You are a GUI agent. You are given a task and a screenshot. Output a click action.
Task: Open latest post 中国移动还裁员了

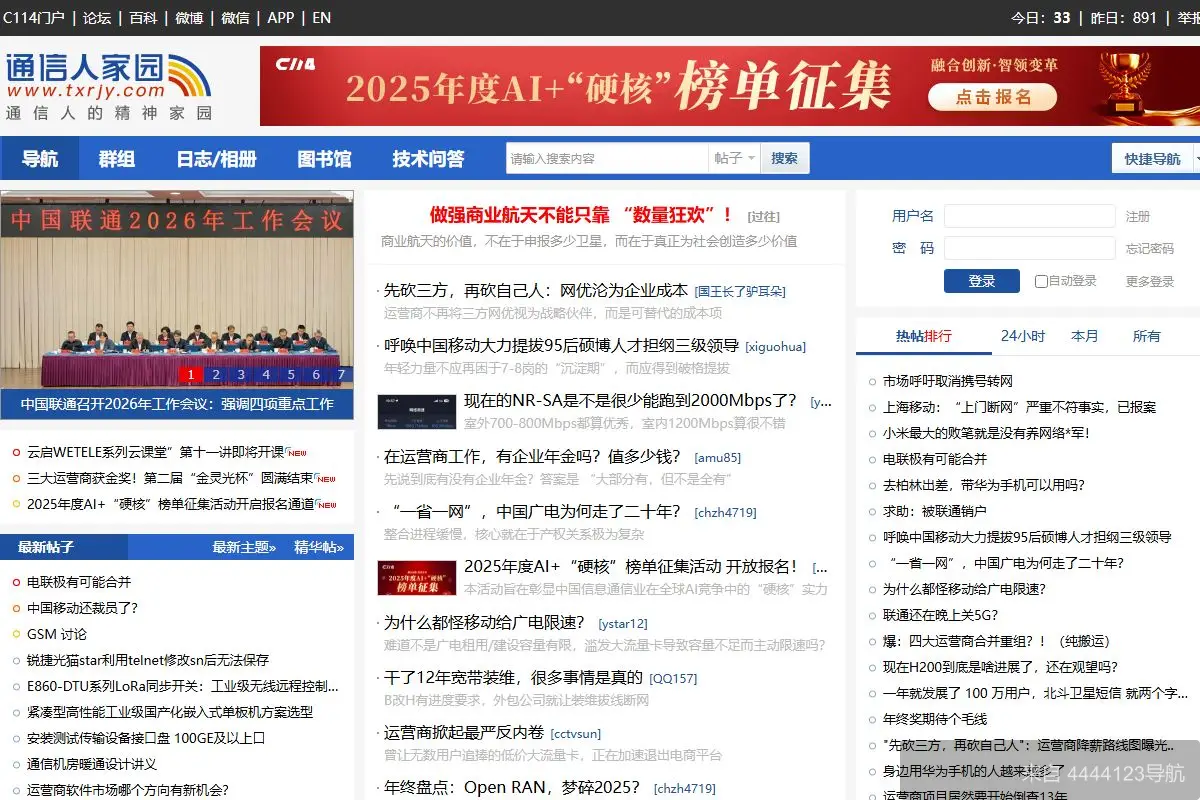click(82, 608)
